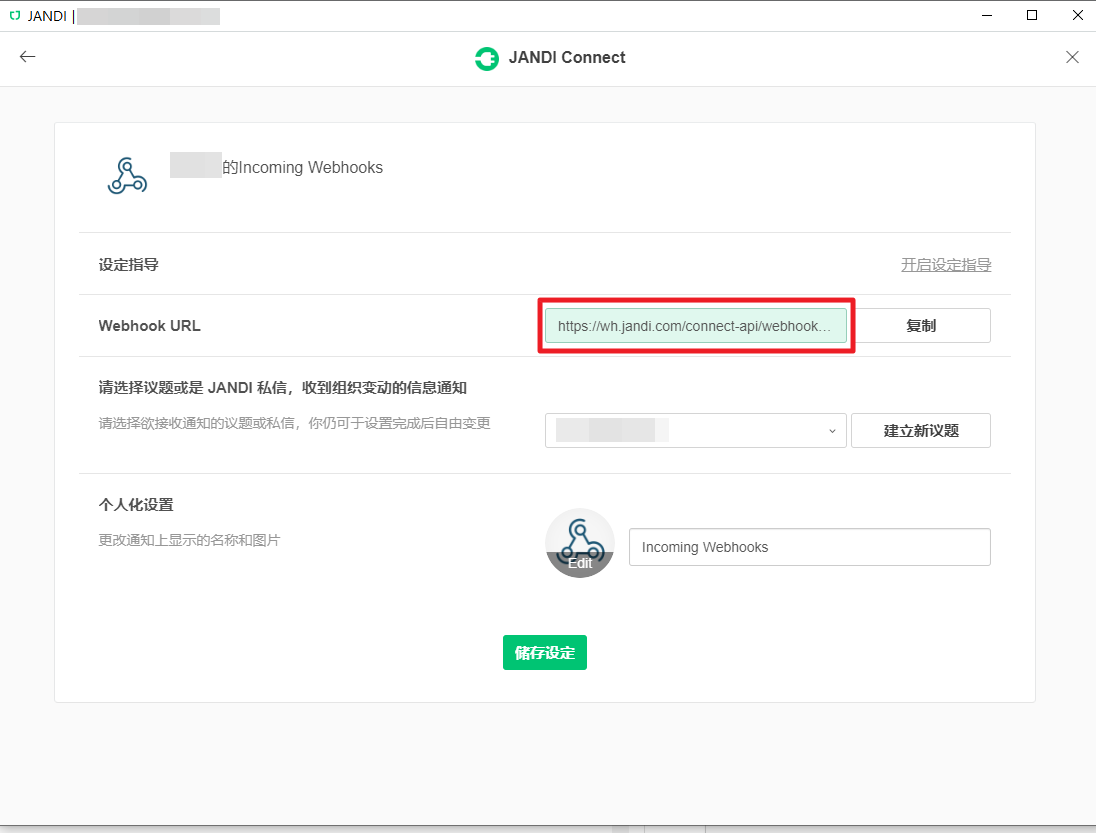This screenshot has width=1096, height=833.
Task: Open the 开启设定指导 setup guide link
Action: tap(946, 265)
